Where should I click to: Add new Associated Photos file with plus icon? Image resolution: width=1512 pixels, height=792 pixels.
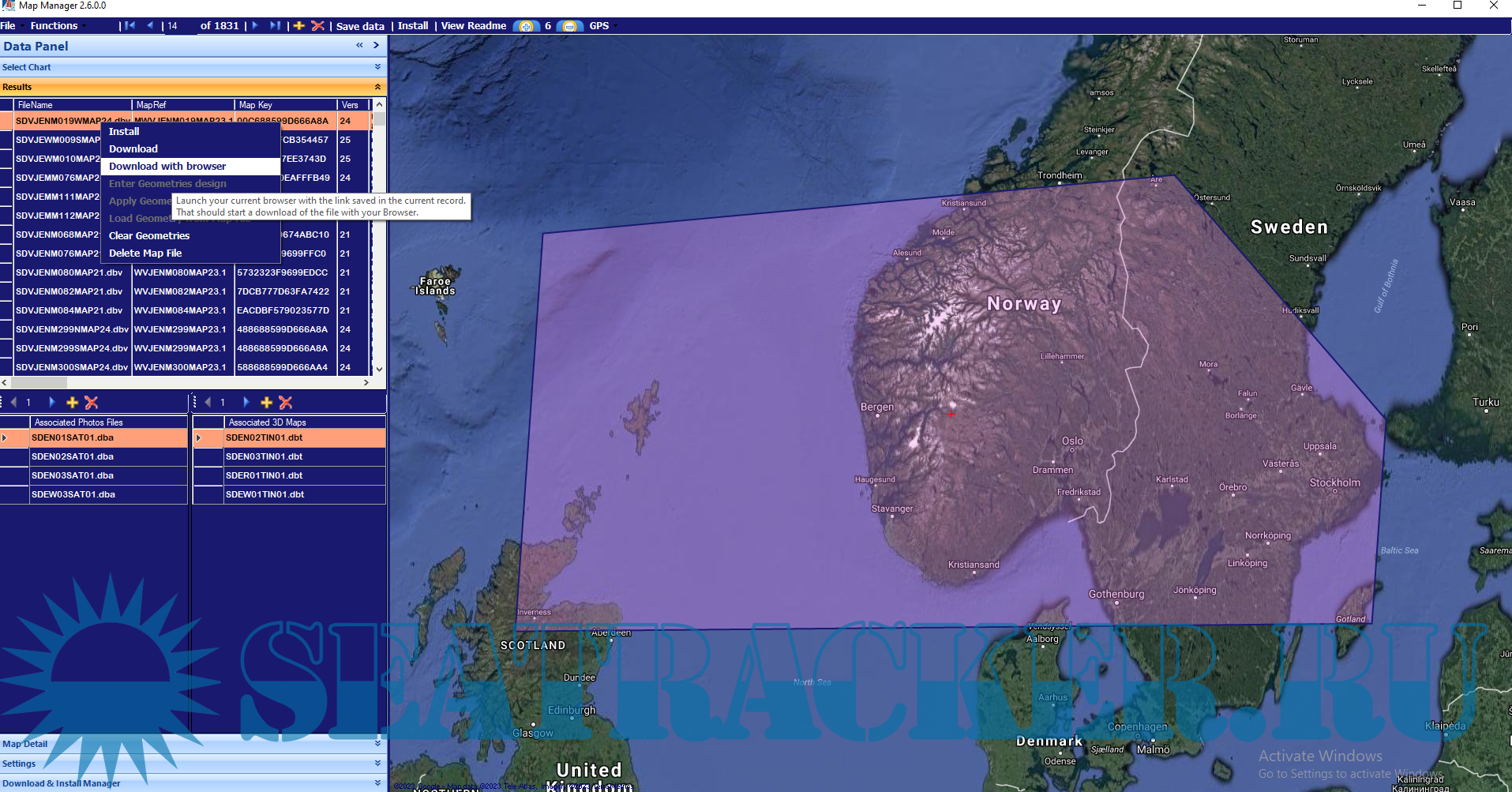click(73, 403)
